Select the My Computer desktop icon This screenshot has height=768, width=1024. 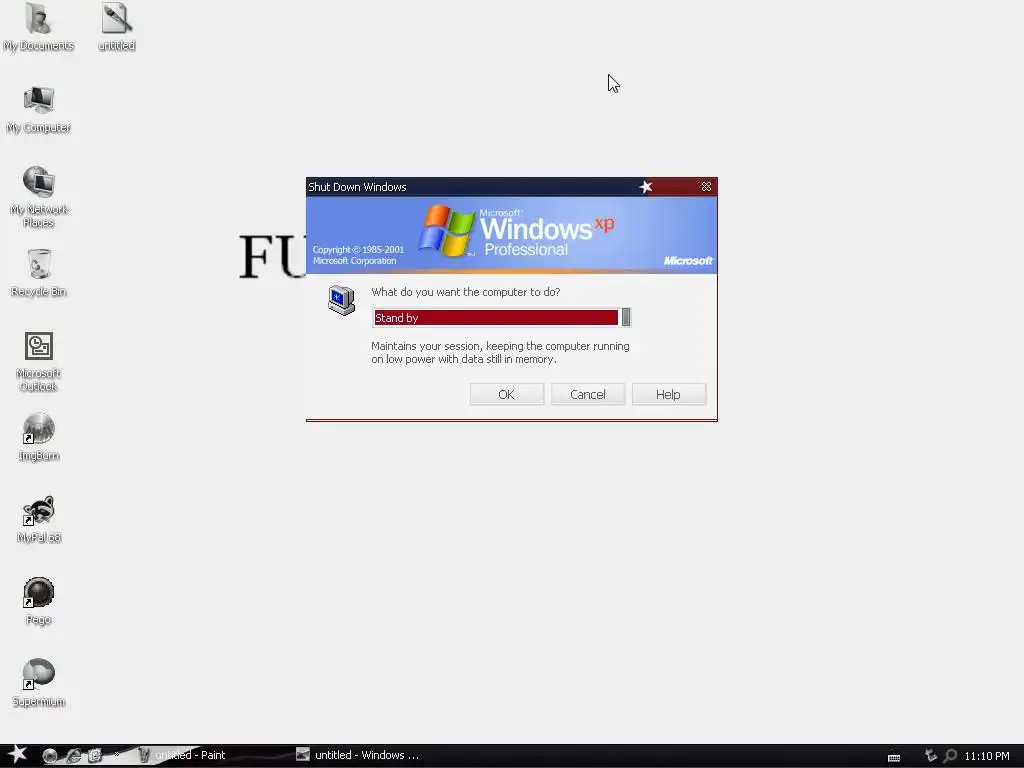[x=39, y=109]
